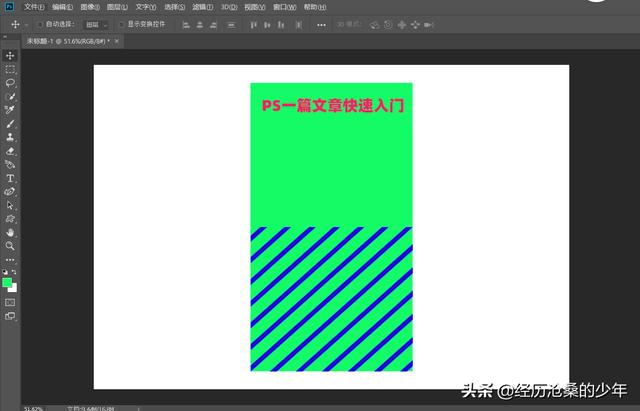Open the 图像 menu
This screenshot has height=411, width=640.
pos(90,7)
